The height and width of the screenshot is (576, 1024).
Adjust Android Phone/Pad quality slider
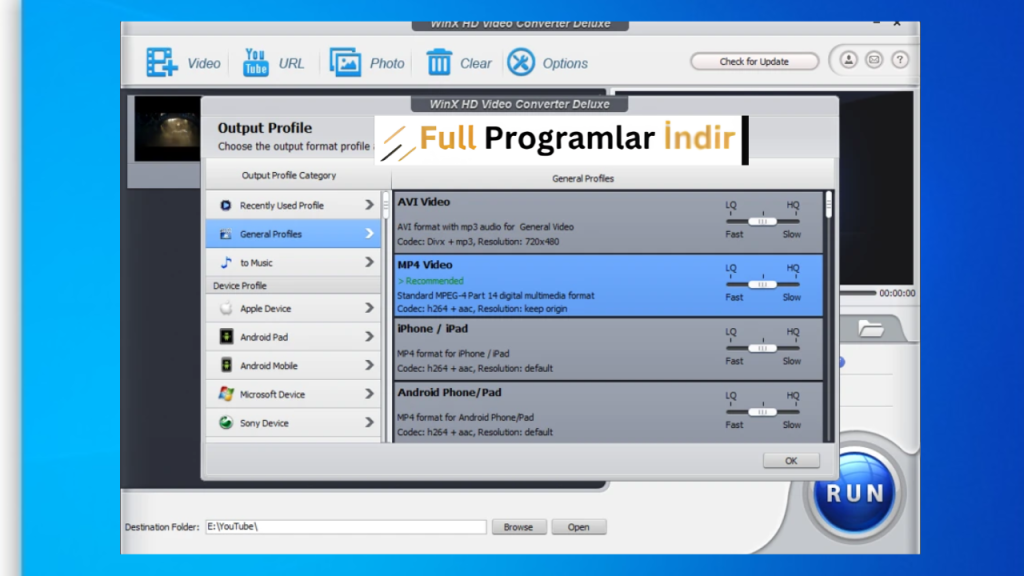(762, 412)
